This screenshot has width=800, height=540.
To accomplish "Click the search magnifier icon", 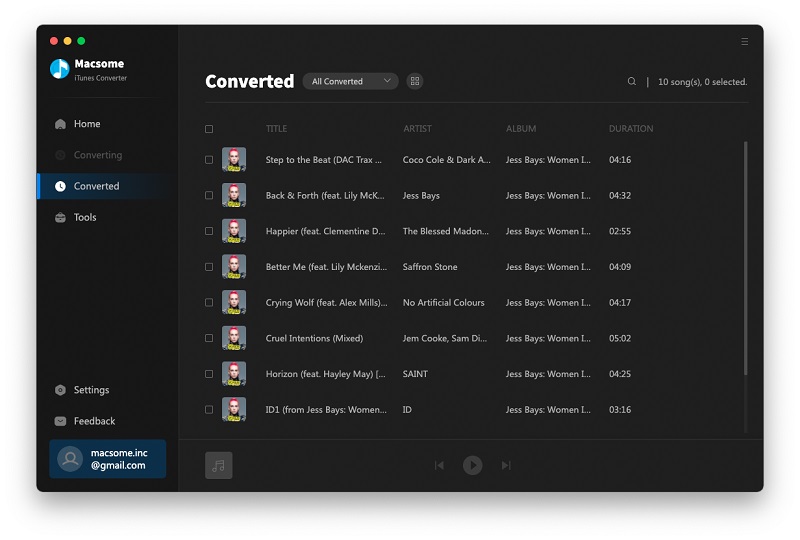I will coord(631,82).
